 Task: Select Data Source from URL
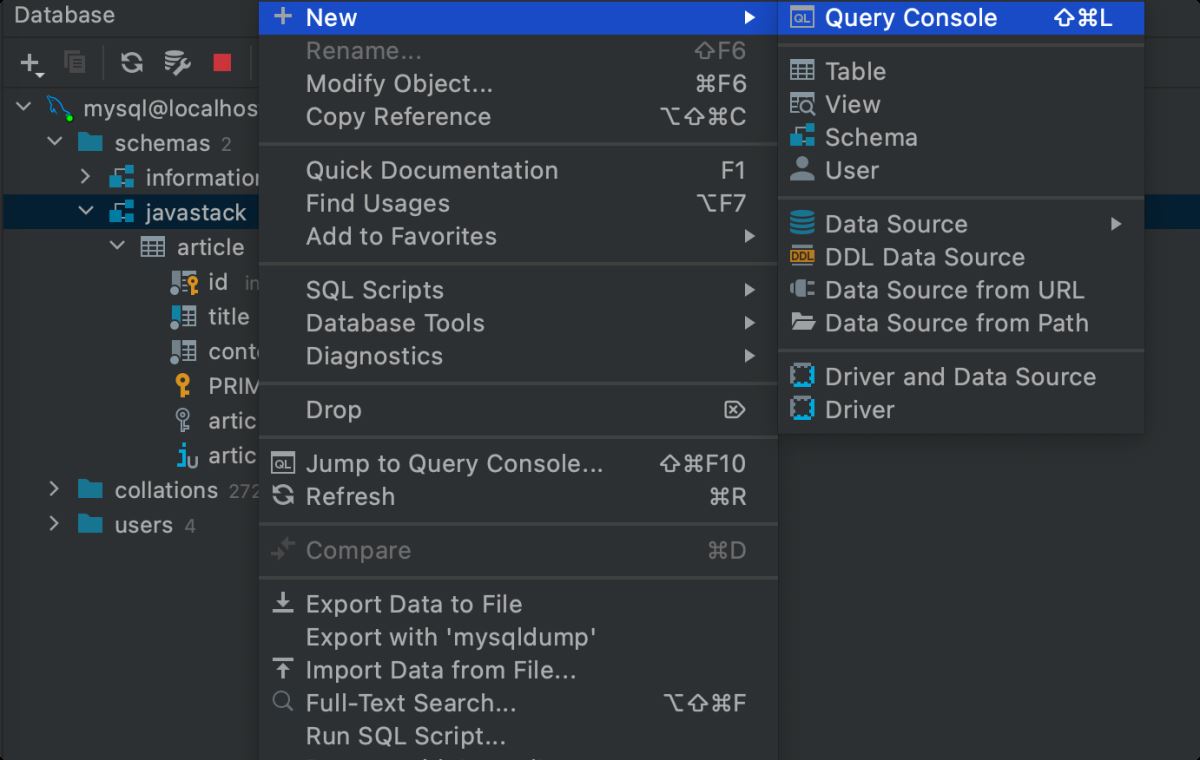click(954, 290)
